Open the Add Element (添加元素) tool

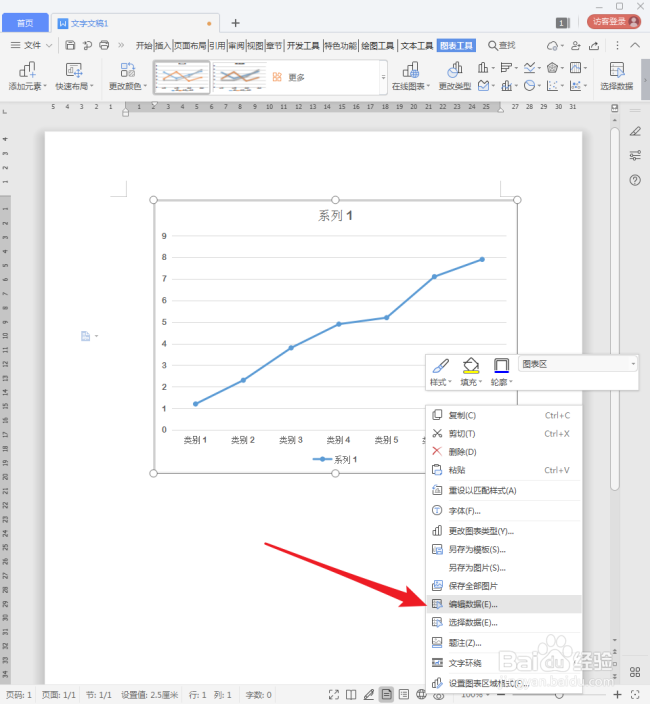point(27,76)
